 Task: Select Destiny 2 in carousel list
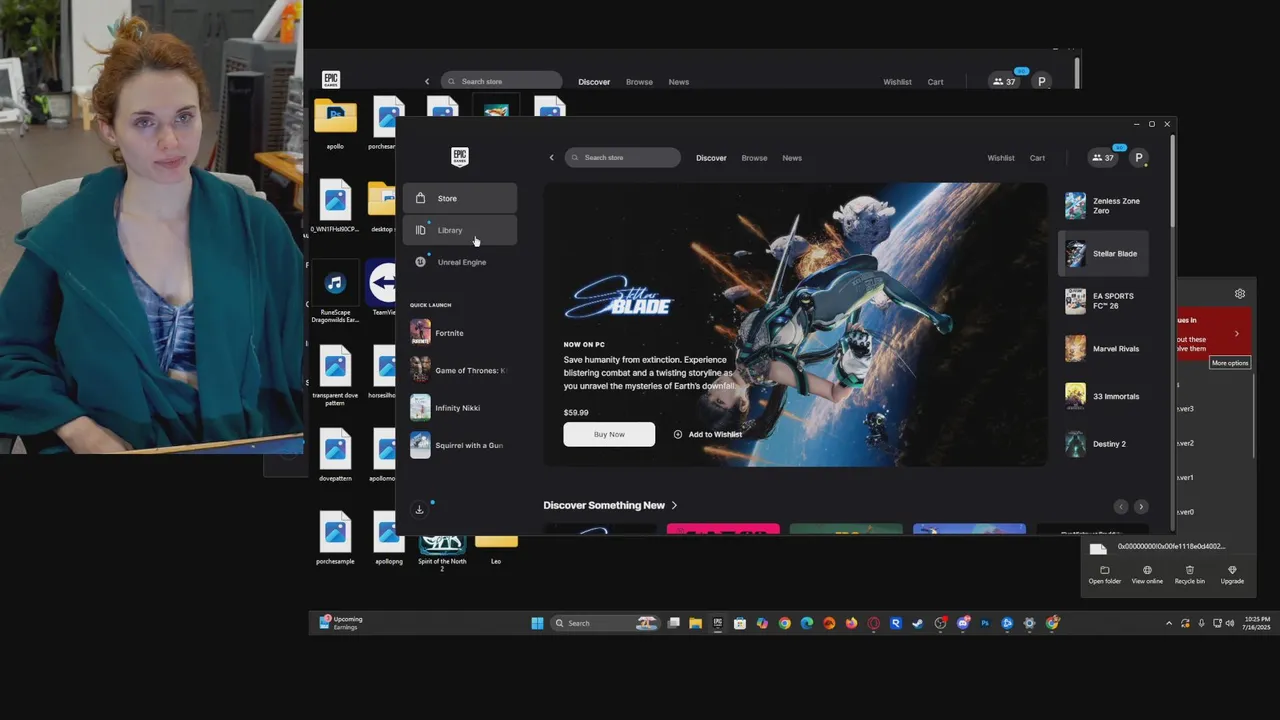[x=1105, y=443]
